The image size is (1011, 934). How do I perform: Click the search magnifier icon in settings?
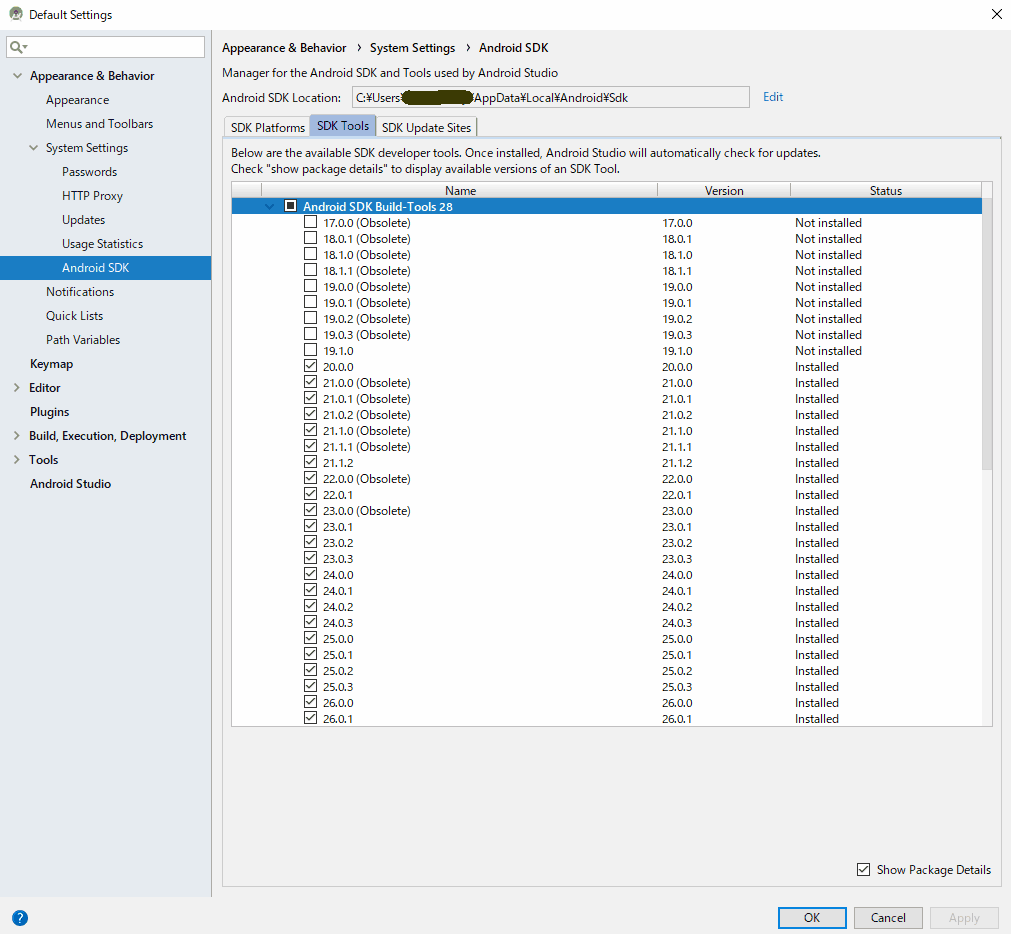tap(18, 48)
